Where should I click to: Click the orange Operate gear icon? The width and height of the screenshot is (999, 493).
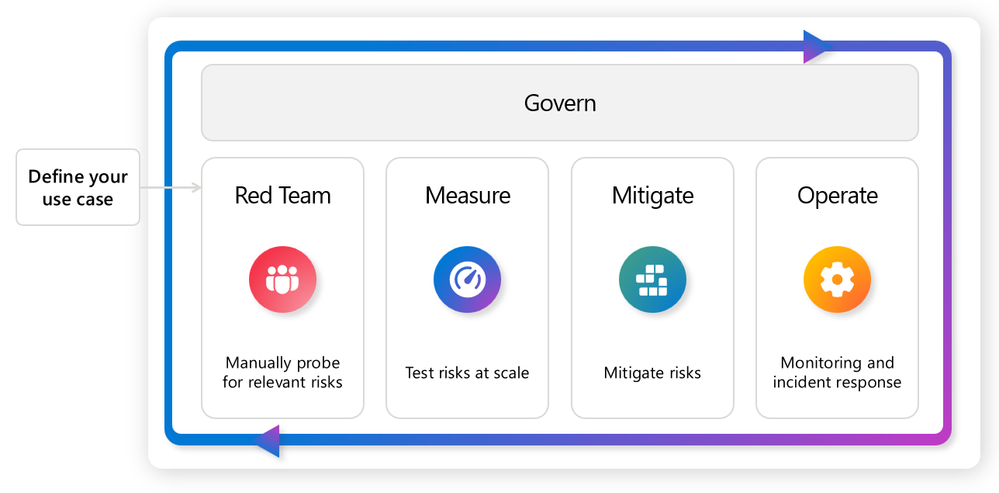(x=837, y=281)
